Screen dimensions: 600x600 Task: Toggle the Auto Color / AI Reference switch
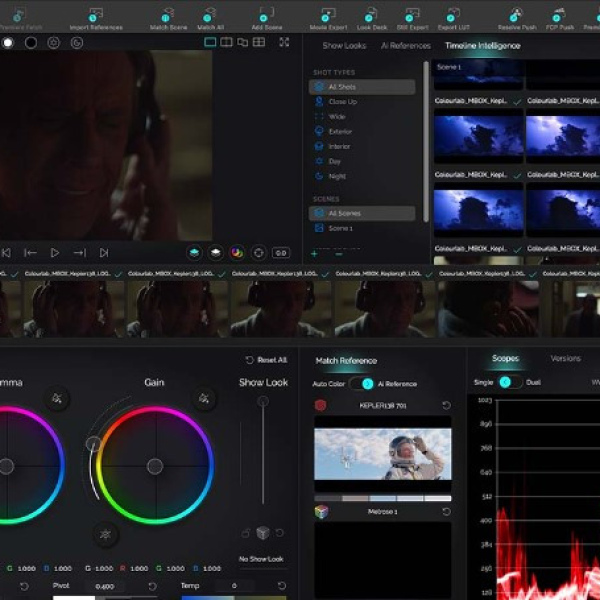coord(367,383)
